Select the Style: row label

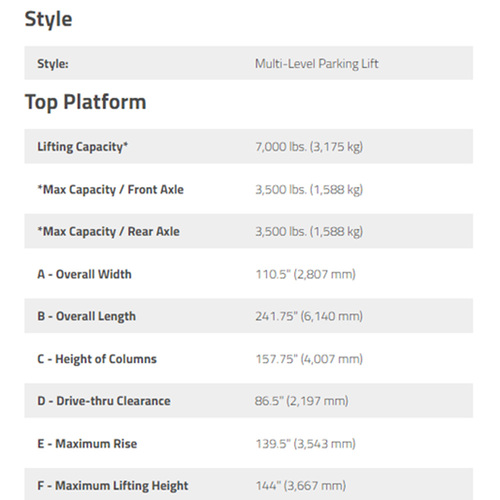click(53, 63)
